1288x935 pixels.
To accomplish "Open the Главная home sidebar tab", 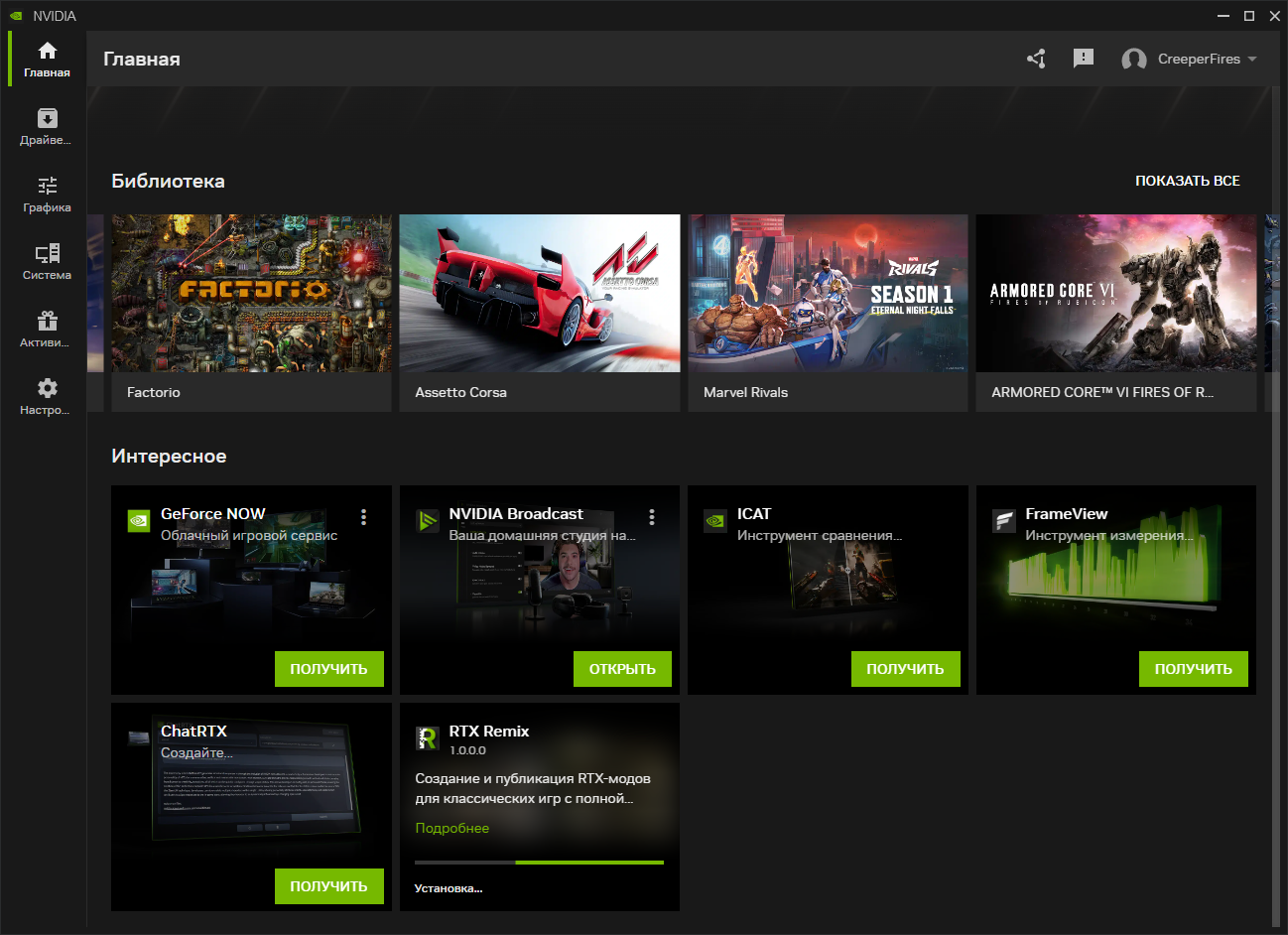I will (47, 60).
